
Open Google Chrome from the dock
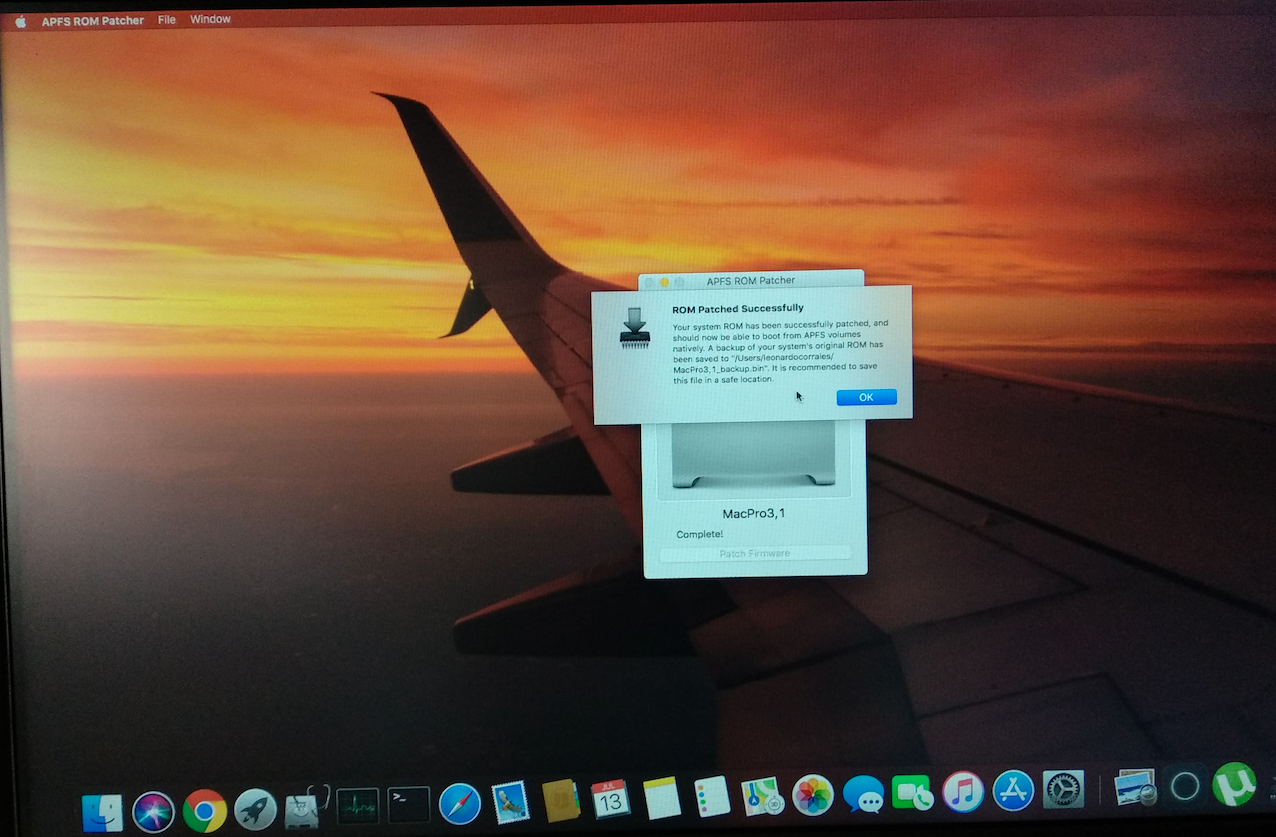tap(204, 810)
